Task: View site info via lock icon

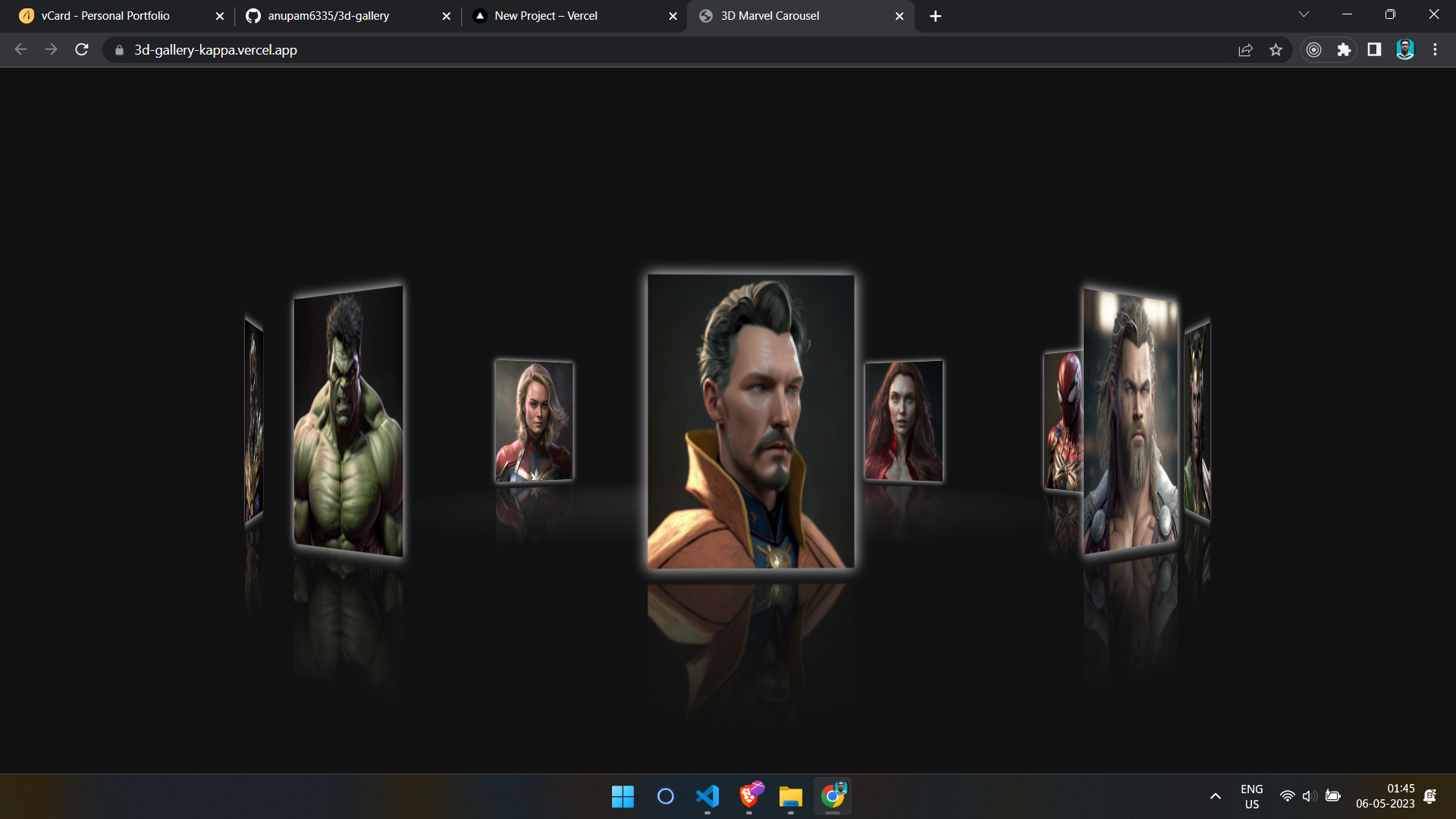Action: pos(119,50)
